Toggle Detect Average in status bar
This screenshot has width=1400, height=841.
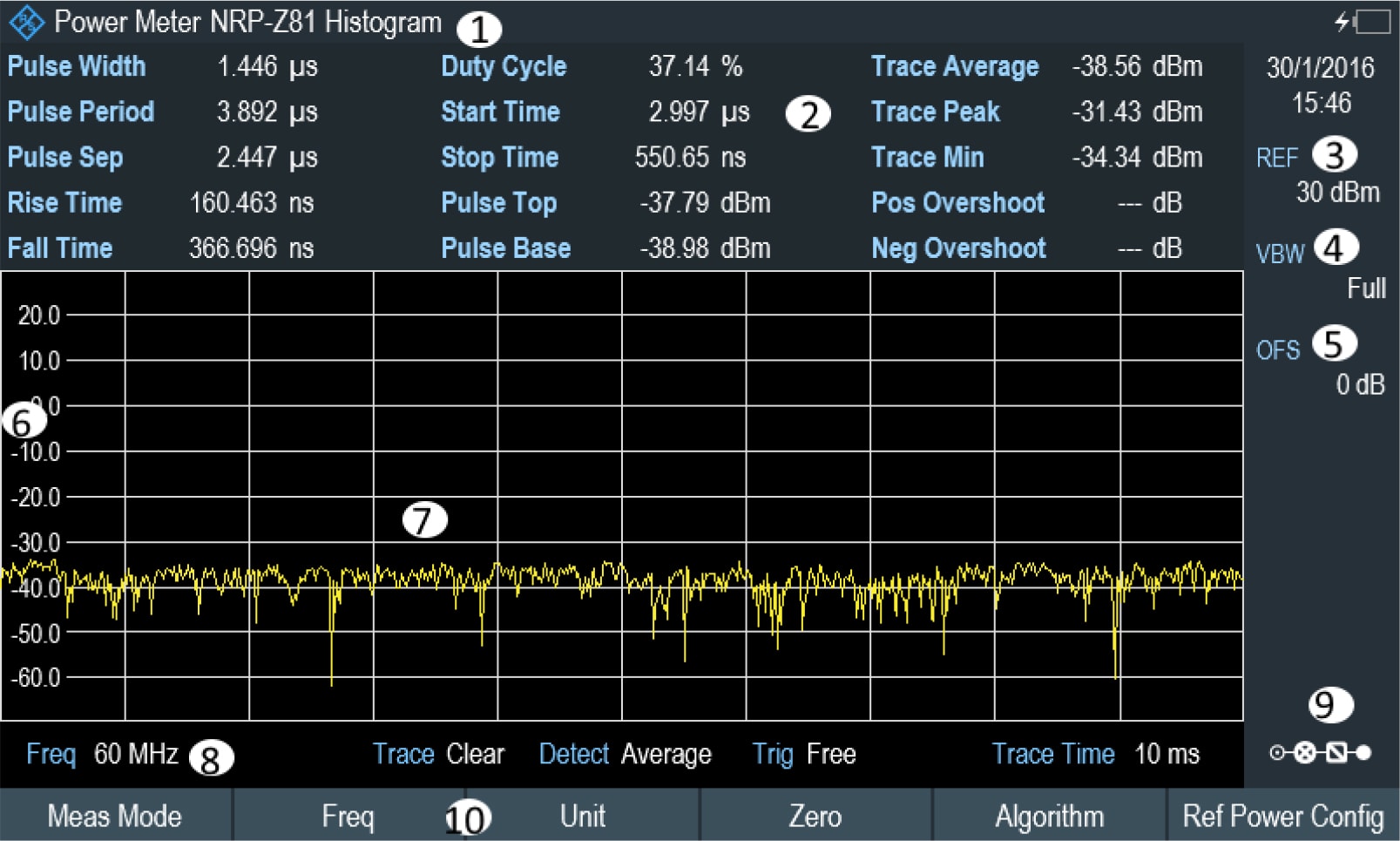[x=625, y=754]
